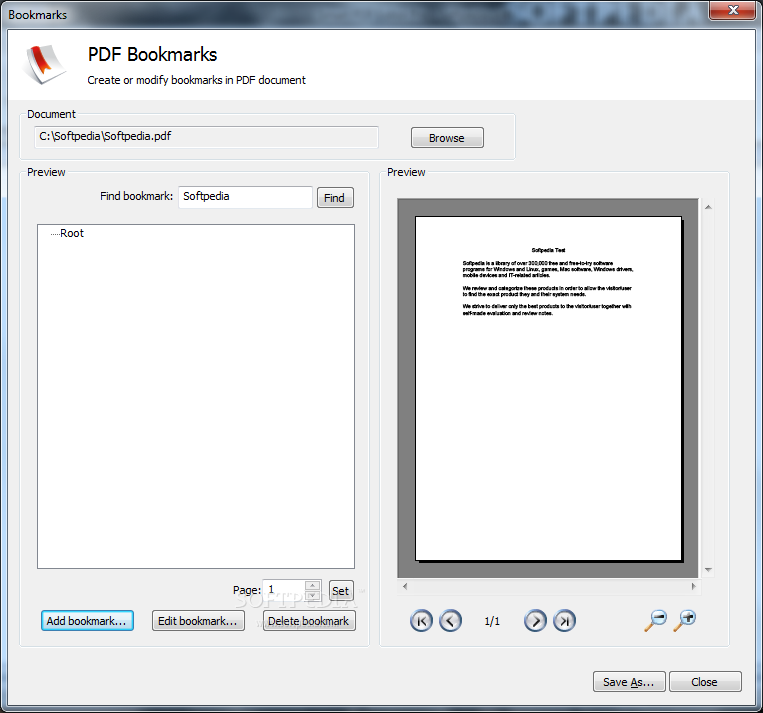The height and width of the screenshot is (713, 763).
Task: Close the Bookmarks dialog via Close button
Action: coord(705,681)
